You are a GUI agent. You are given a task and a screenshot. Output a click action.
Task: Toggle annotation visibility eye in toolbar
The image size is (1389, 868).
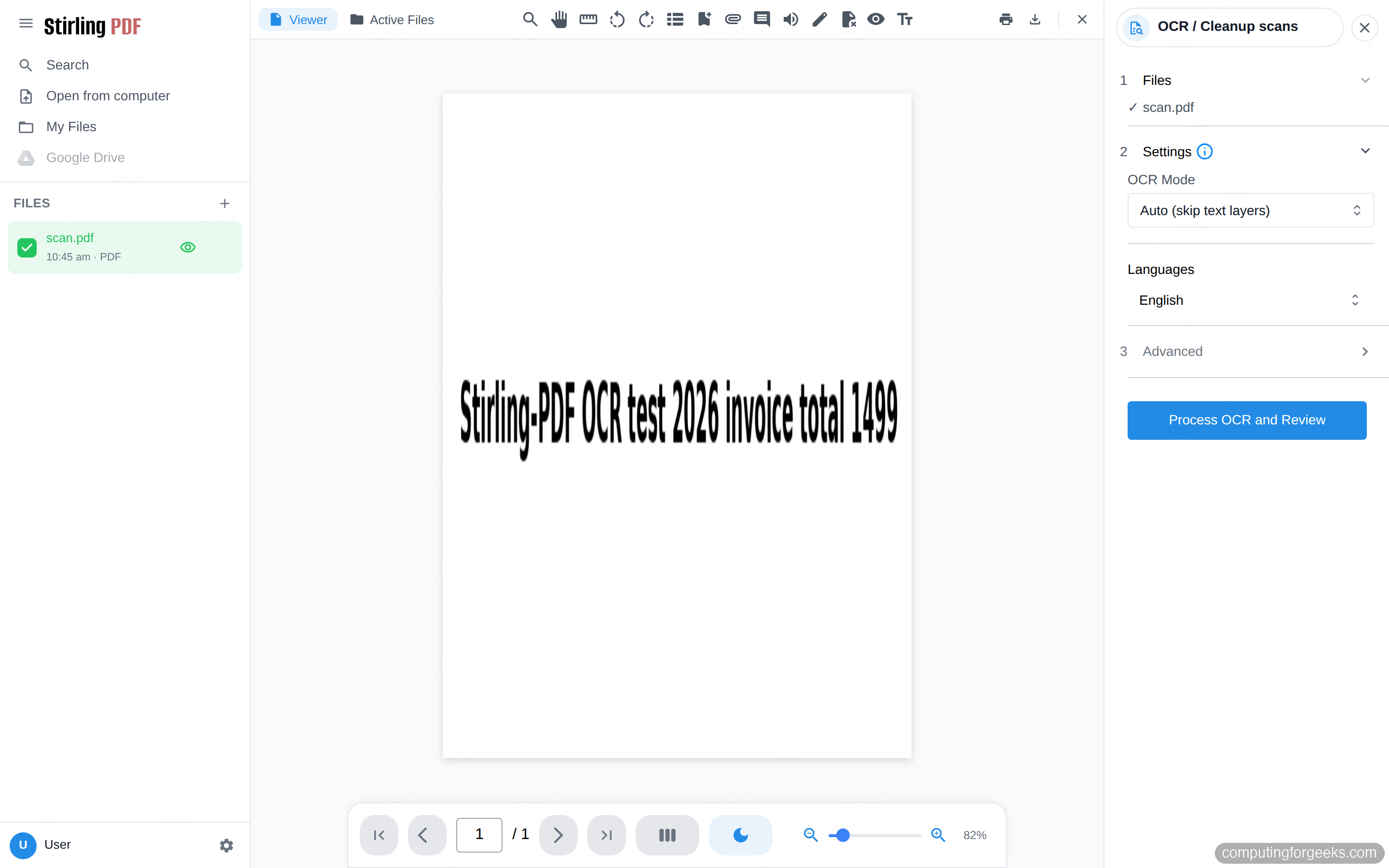pyautogui.click(x=876, y=19)
